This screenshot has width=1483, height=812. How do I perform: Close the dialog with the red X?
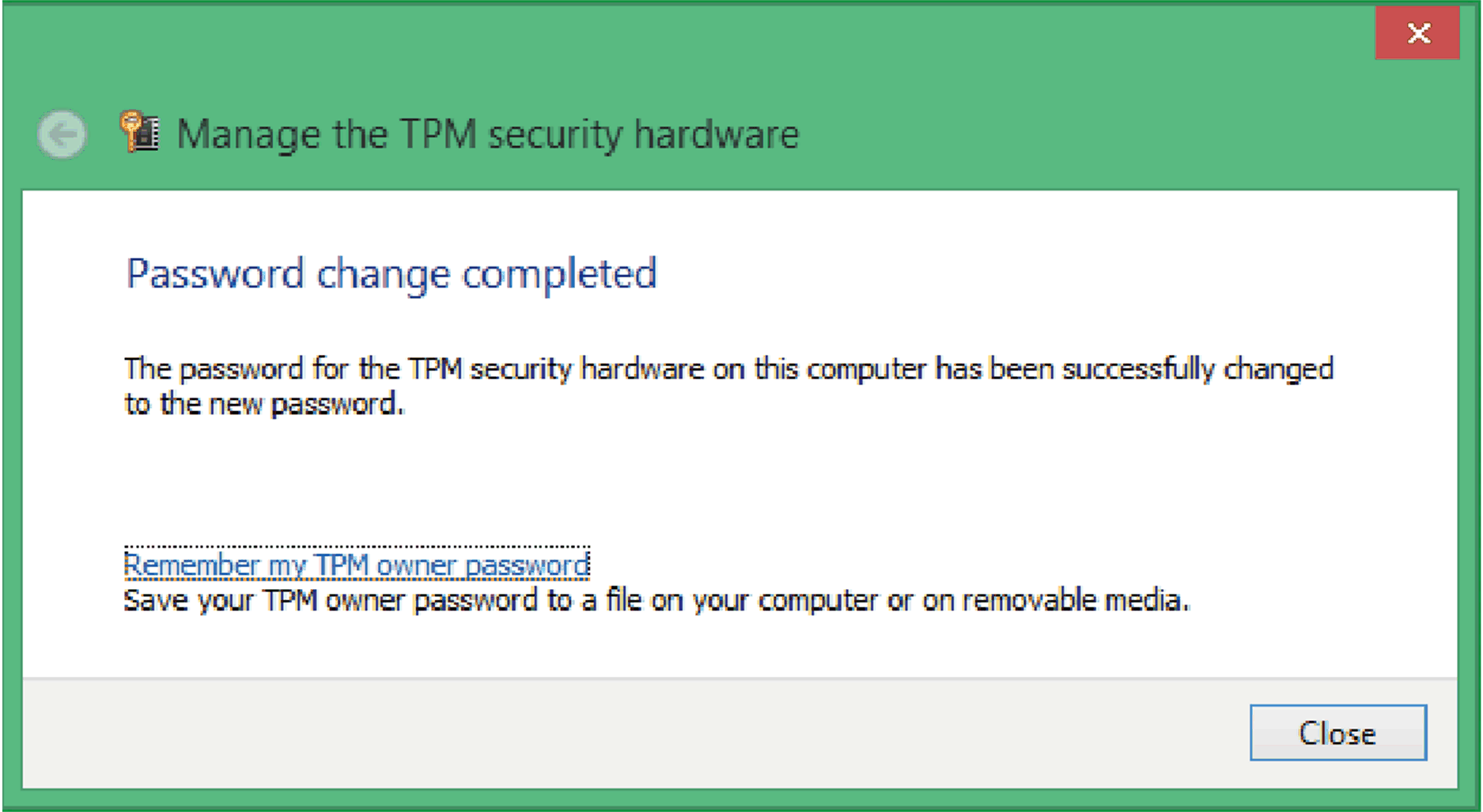tap(1417, 33)
